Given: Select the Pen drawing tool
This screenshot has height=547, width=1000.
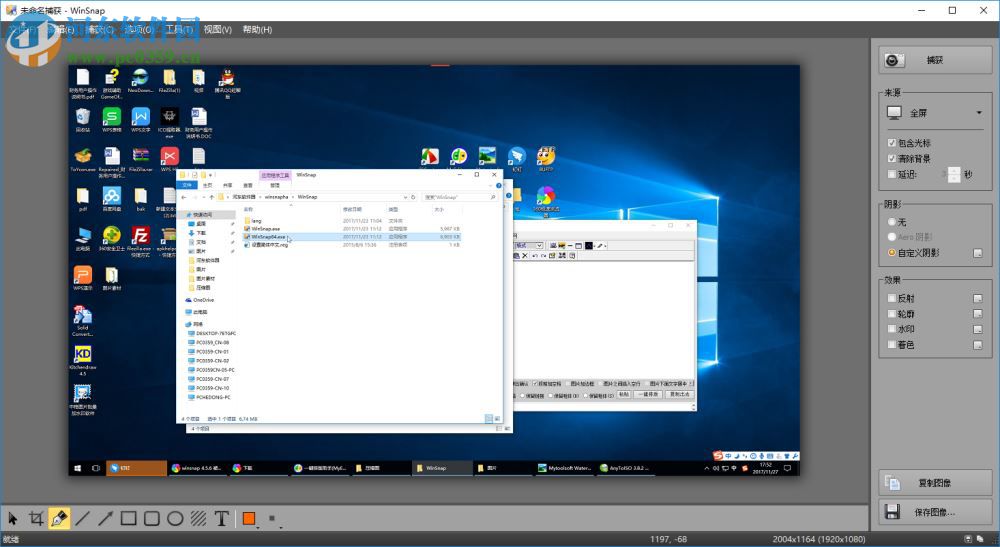Looking at the screenshot, I should pyautogui.click(x=59, y=519).
